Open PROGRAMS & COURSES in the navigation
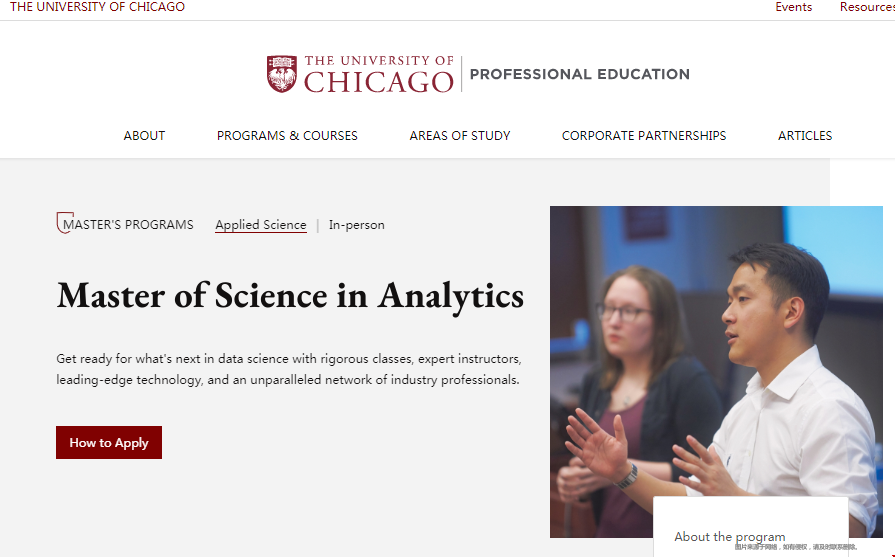The image size is (895, 557). click(x=287, y=136)
